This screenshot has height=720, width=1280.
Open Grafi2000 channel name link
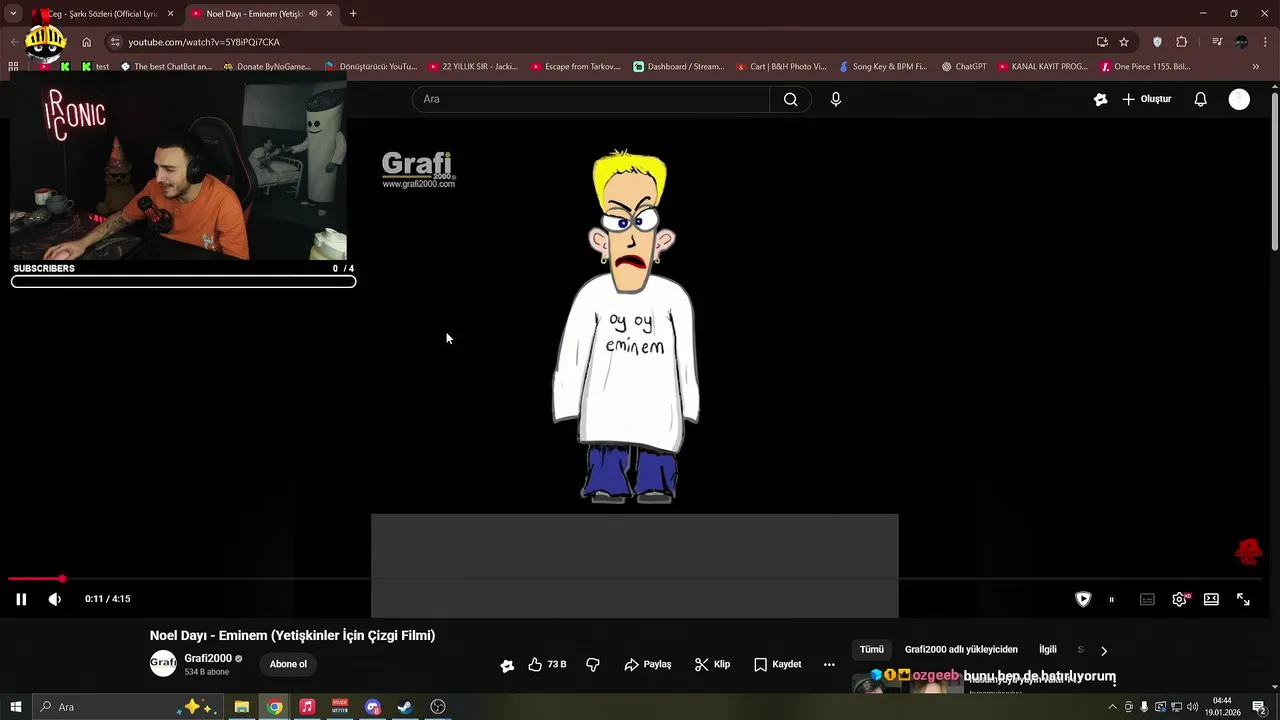tap(208, 658)
